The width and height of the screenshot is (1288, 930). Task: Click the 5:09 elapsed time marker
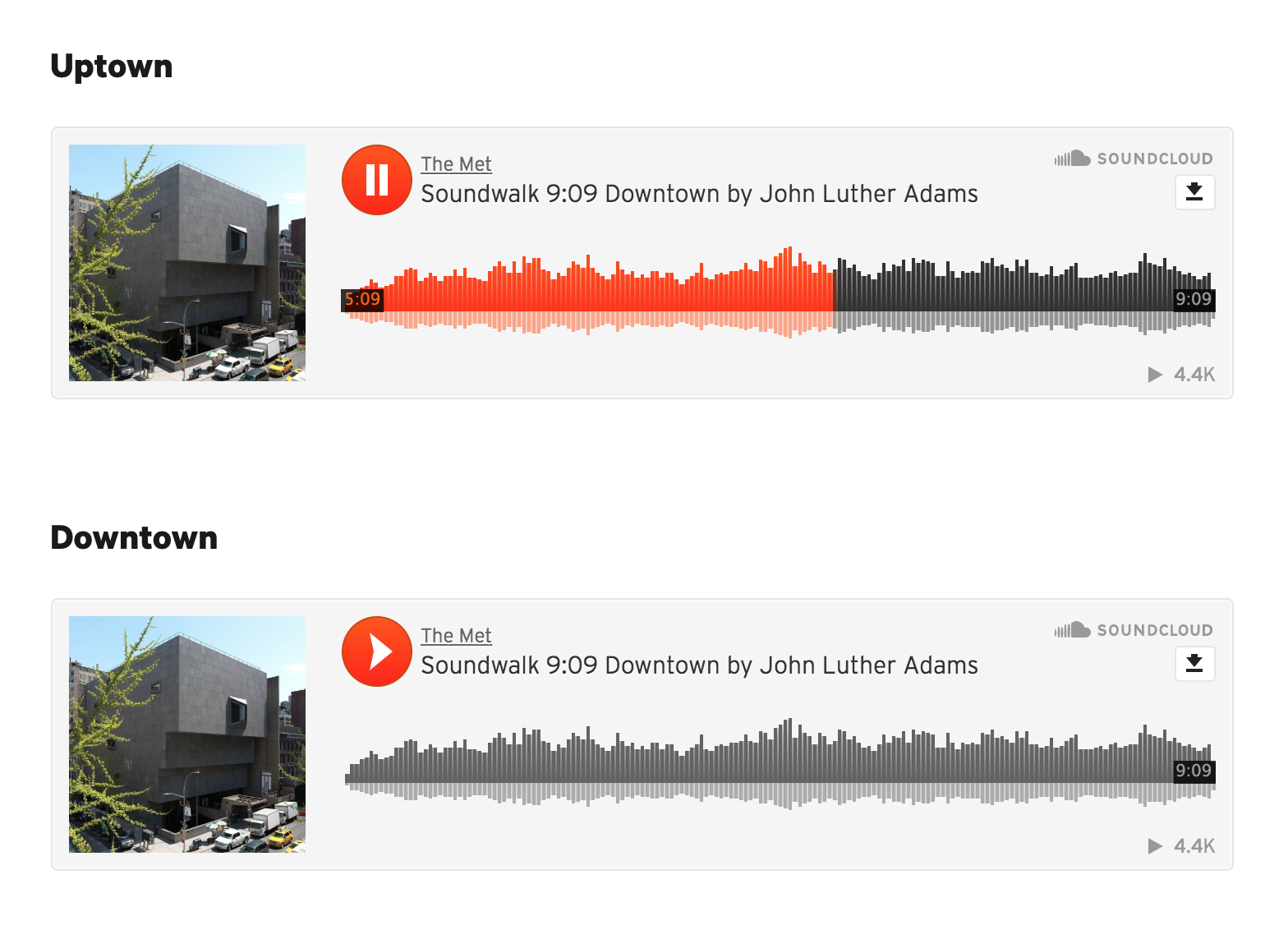(x=362, y=300)
